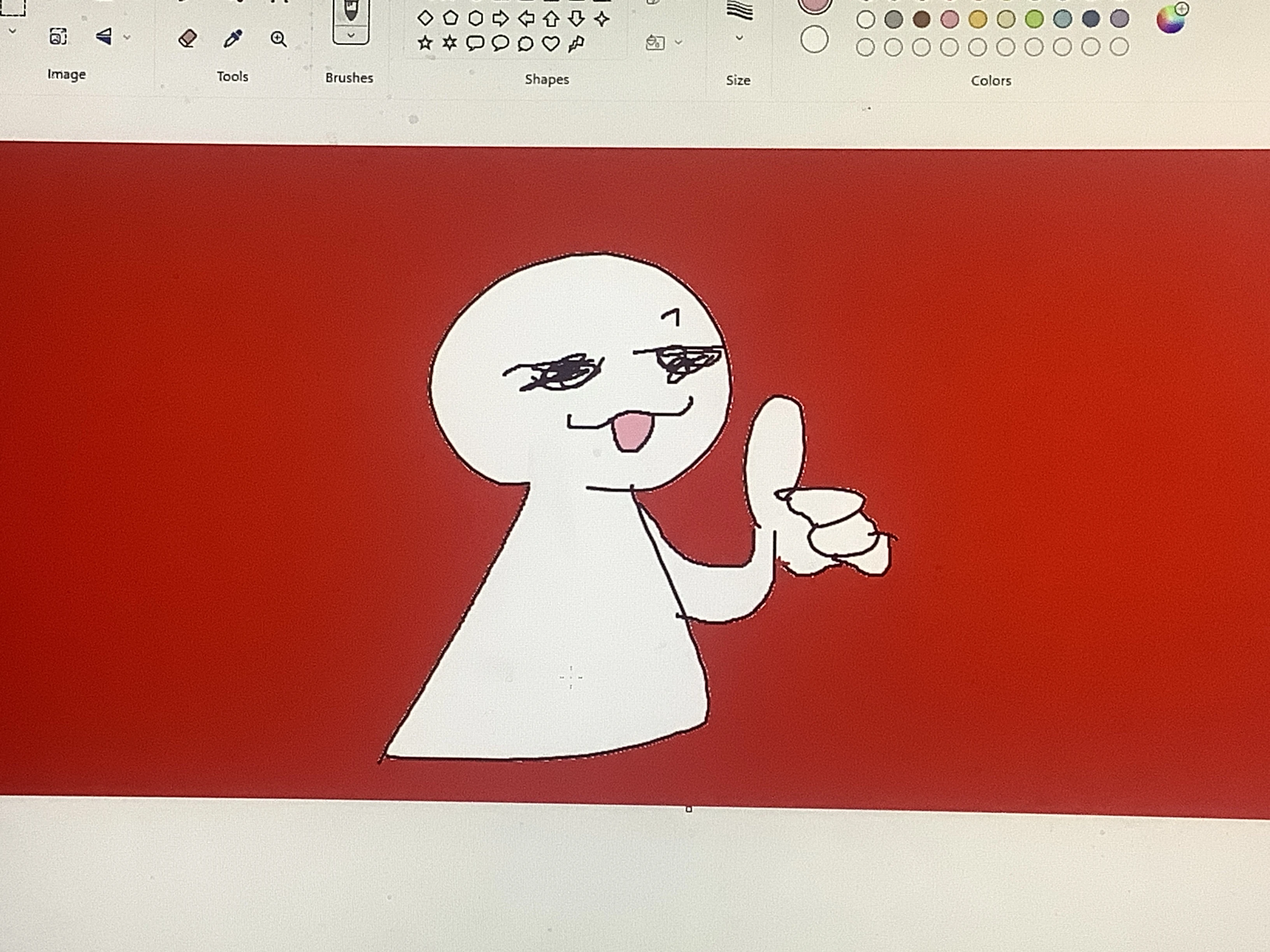Expand the Brushes dropdown
The width and height of the screenshot is (1270, 952).
coord(351,36)
